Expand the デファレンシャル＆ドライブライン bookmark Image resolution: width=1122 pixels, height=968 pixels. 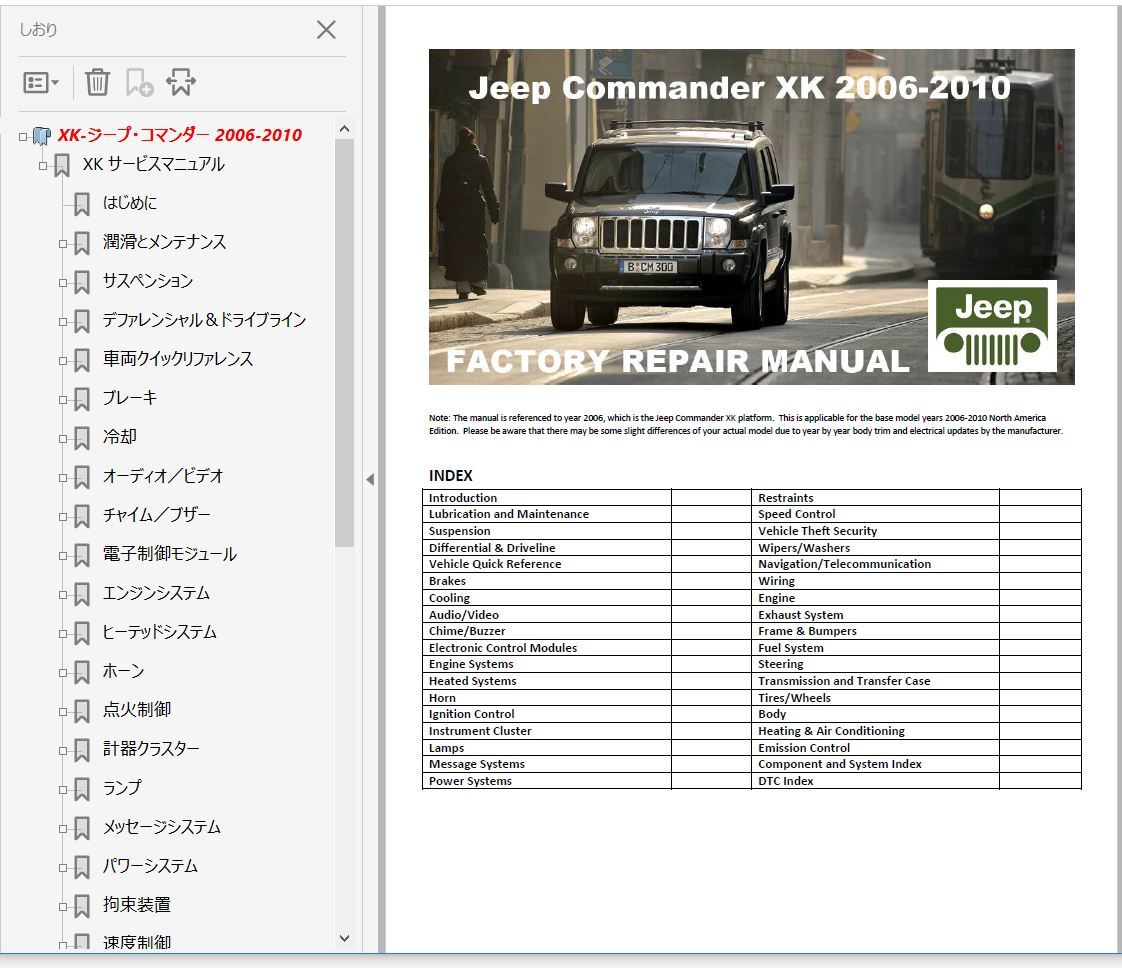[63, 322]
